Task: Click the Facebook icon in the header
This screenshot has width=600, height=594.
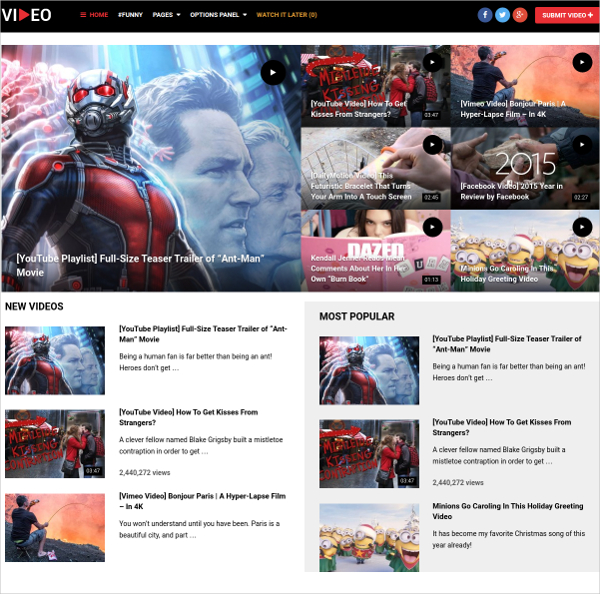Action: pos(485,15)
